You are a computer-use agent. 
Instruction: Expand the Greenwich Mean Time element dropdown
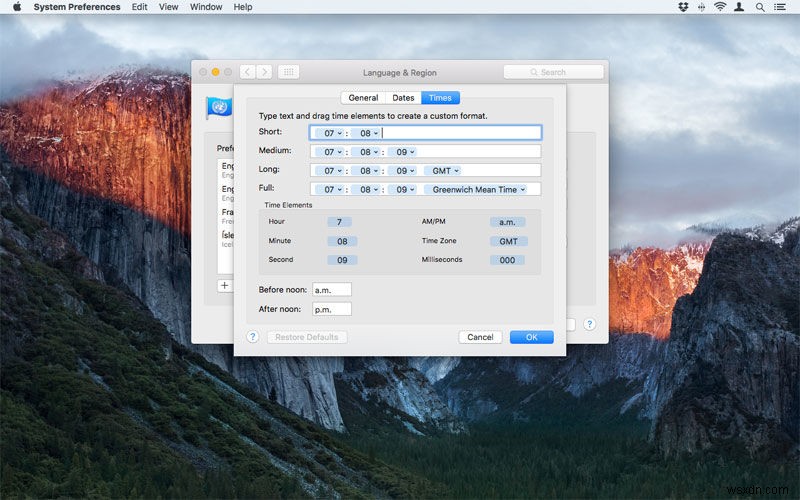pyautogui.click(x=476, y=189)
